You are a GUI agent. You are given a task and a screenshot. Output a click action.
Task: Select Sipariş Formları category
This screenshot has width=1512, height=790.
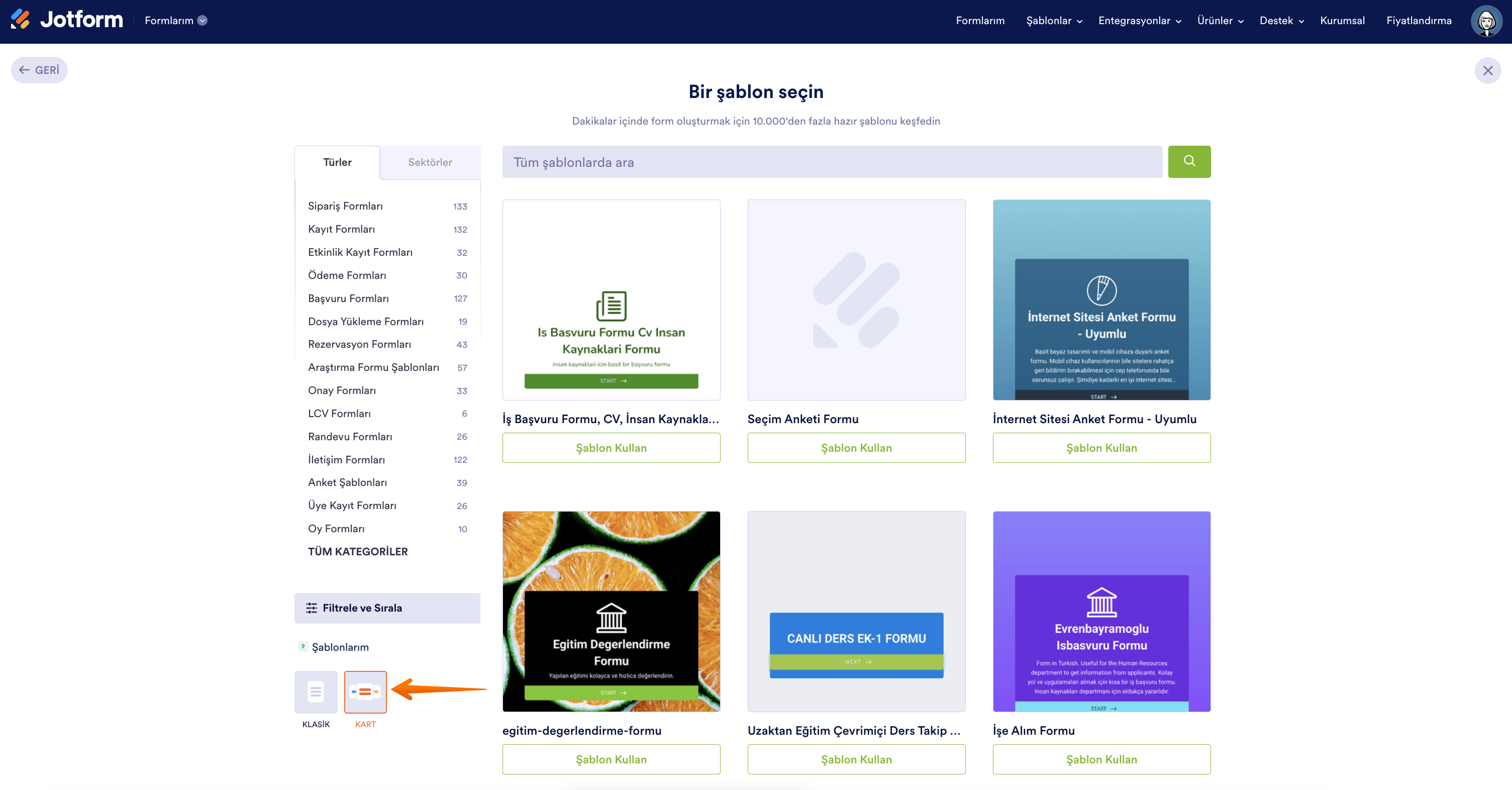[x=345, y=206]
